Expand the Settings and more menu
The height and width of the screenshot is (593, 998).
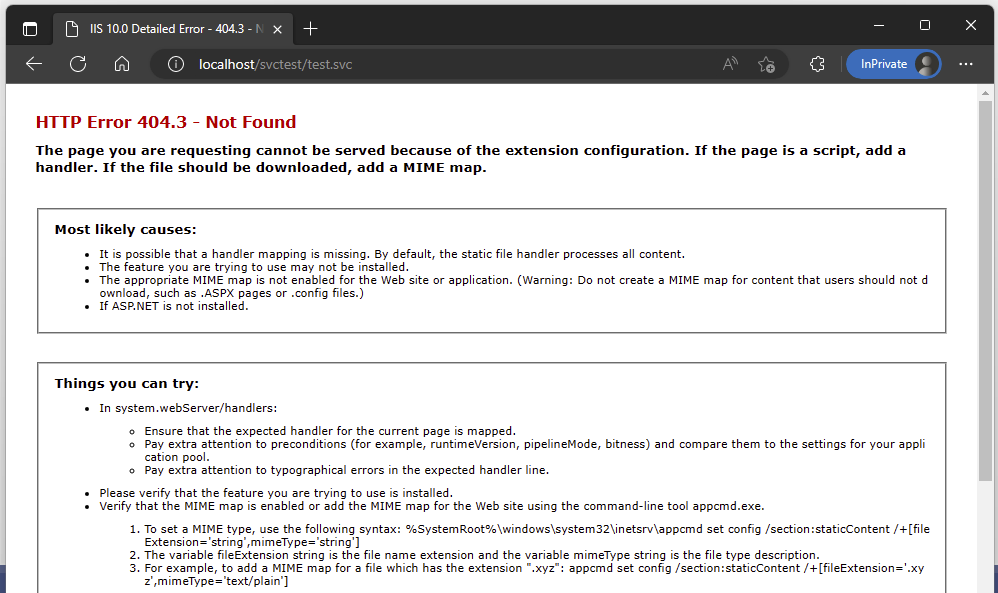[965, 64]
